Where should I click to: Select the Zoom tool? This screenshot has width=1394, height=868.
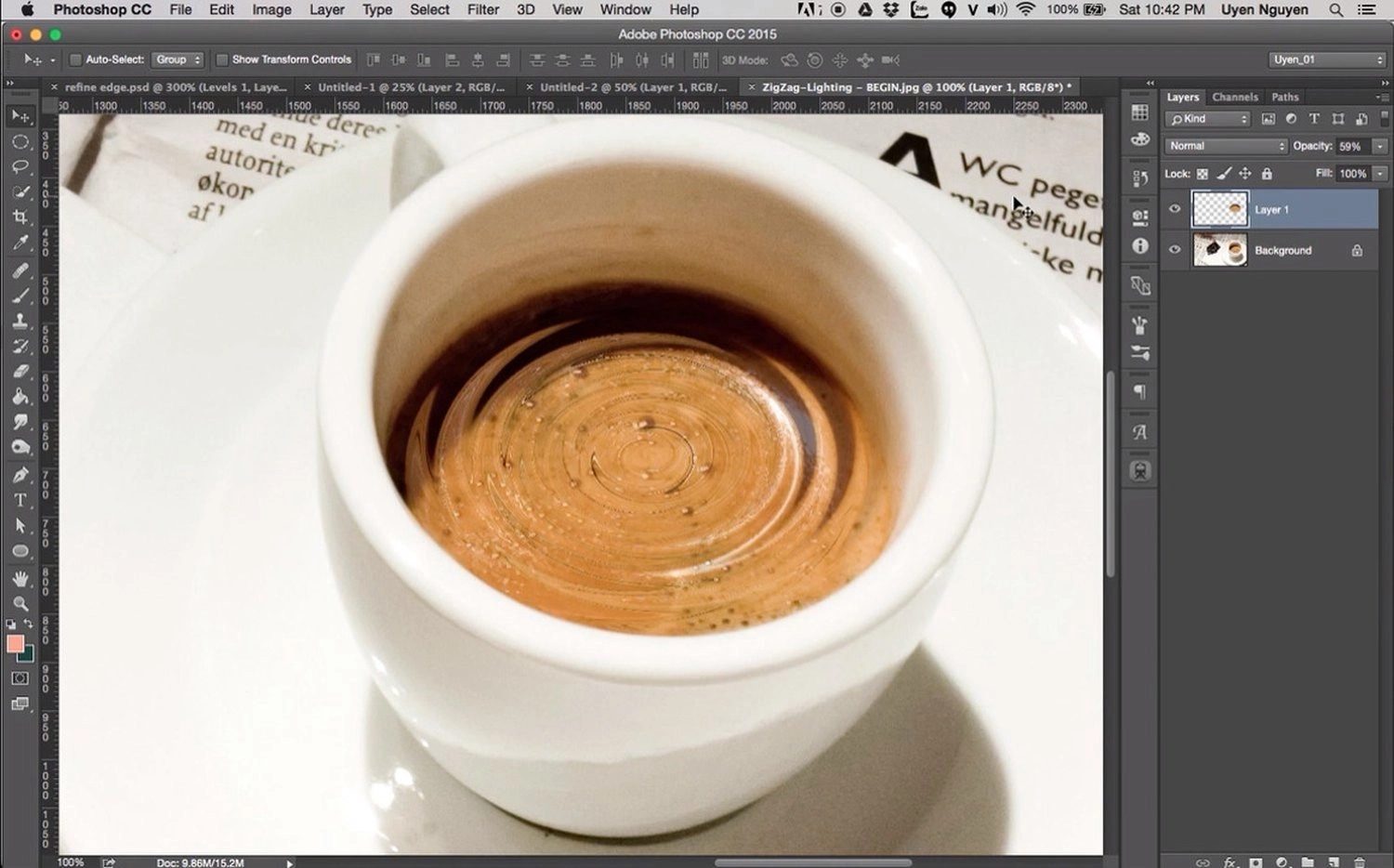[x=20, y=603]
